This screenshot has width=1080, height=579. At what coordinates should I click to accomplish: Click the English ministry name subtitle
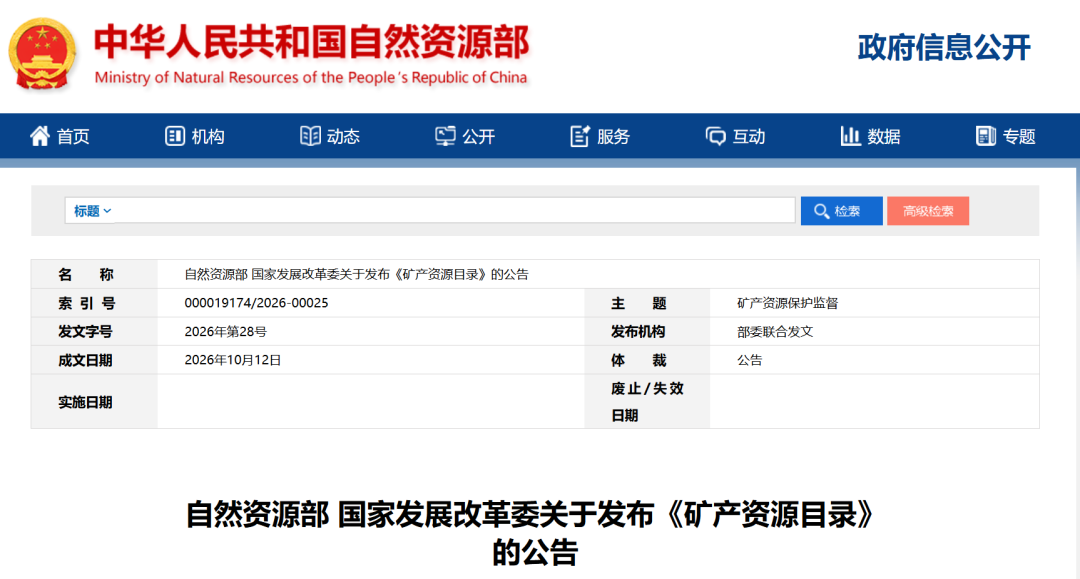click(x=311, y=78)
